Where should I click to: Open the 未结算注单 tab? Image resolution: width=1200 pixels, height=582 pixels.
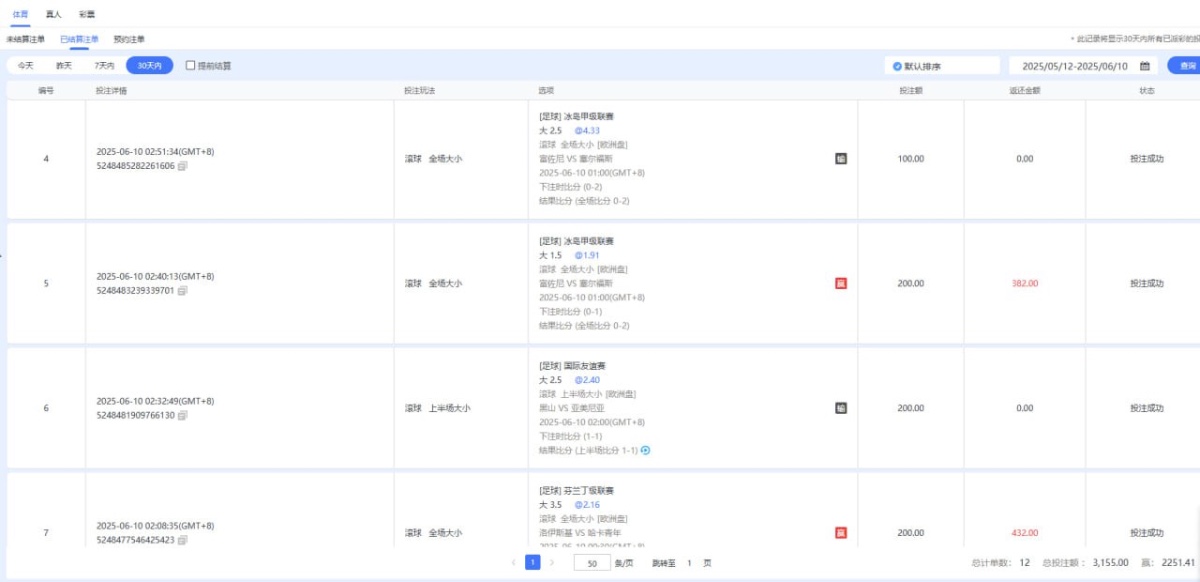point(26,39)
